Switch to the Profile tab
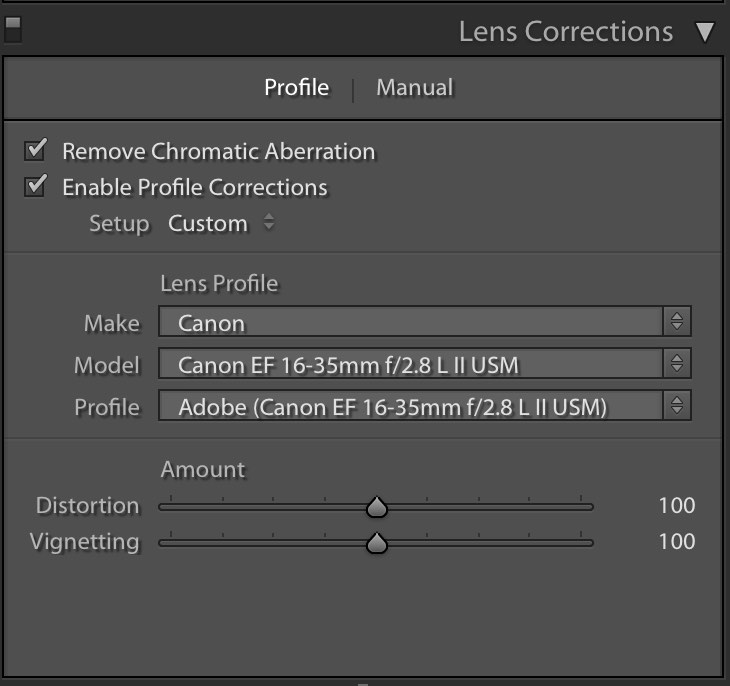The height and width of the screenshot is (686, 730). point(297,88)
